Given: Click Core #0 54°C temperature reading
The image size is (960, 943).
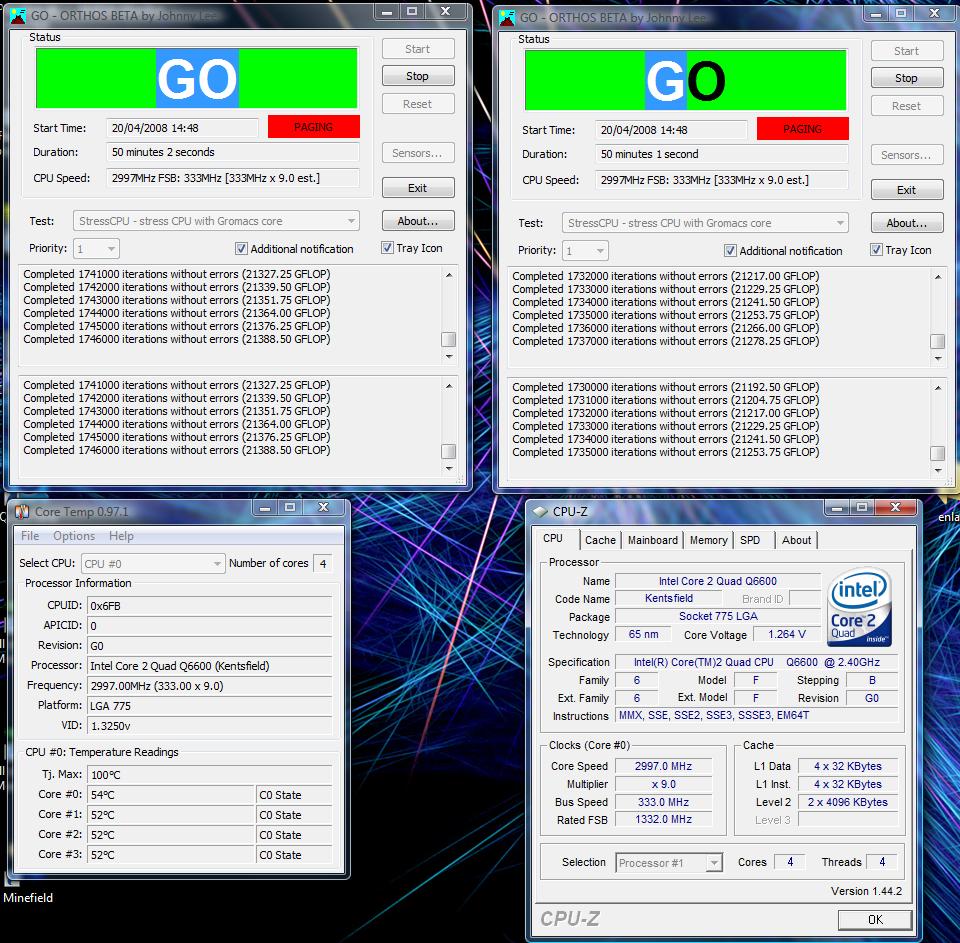Looking at the screenshot, I should pyautogui.click(x=170, y=795).
